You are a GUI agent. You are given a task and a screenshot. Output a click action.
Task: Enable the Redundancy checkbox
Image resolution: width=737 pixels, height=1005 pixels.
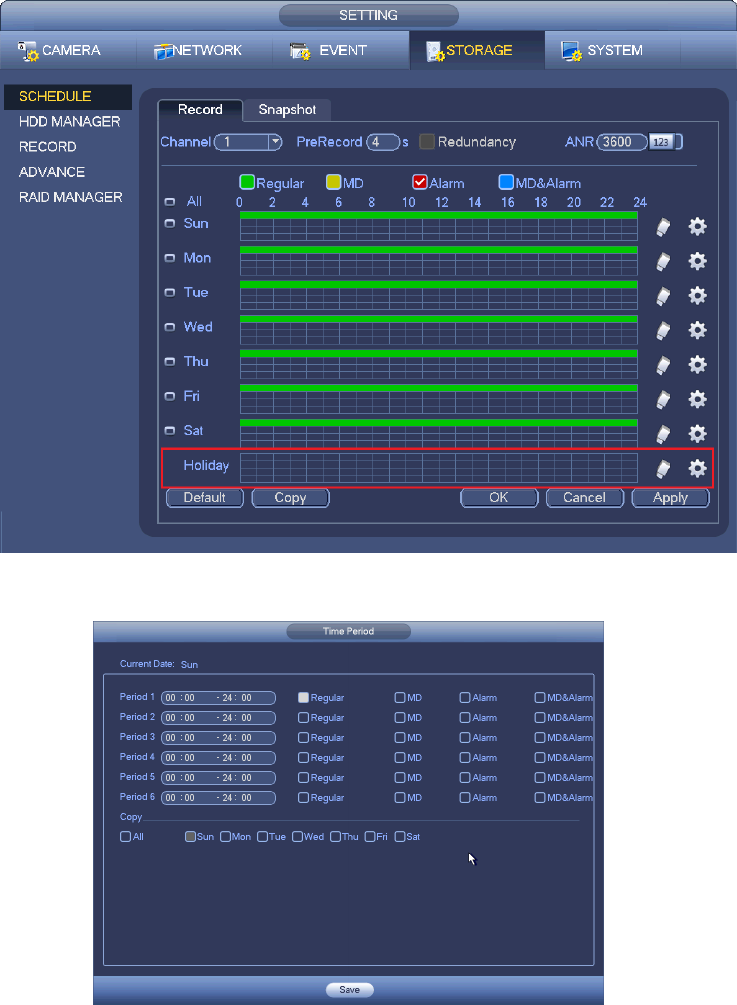pyautogui.click(x=427, y=142)
